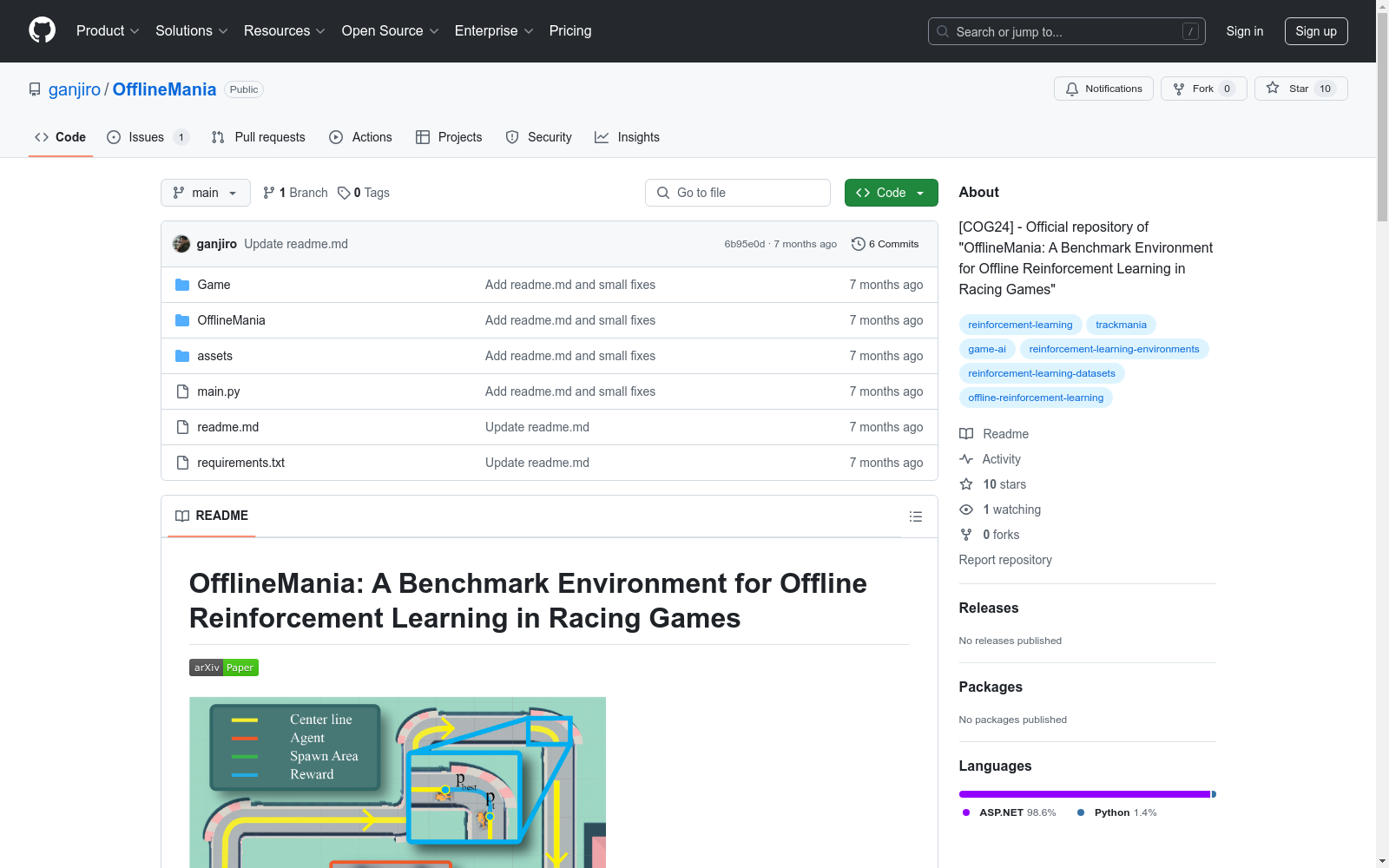This screenshot has width=1389, height=868.
Task: Open the 6b95e0d commit hash link
Action: point(745,244)
